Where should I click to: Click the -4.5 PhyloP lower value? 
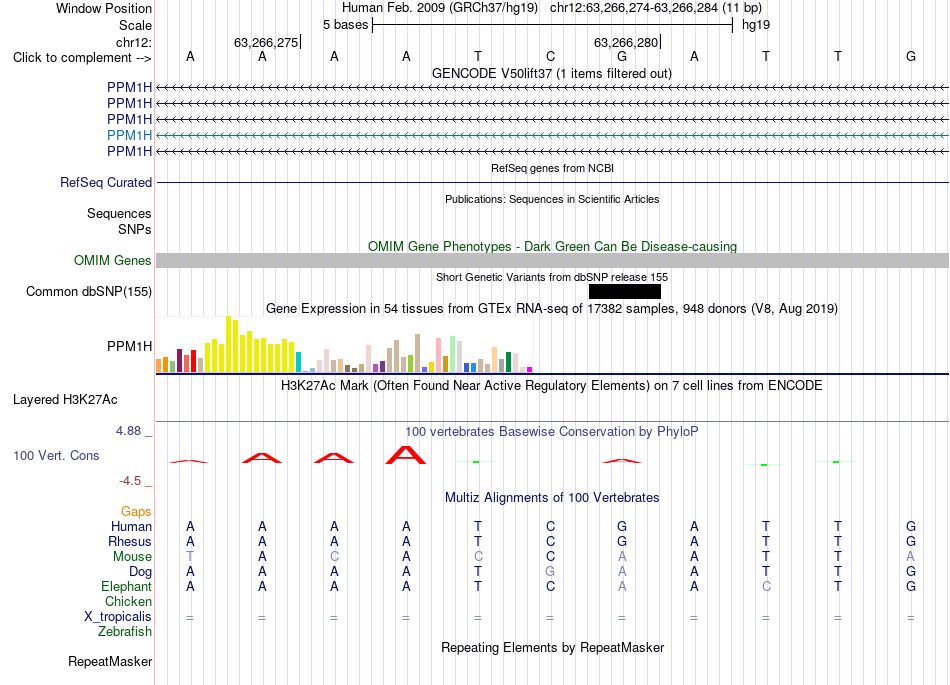click(130, 481)
